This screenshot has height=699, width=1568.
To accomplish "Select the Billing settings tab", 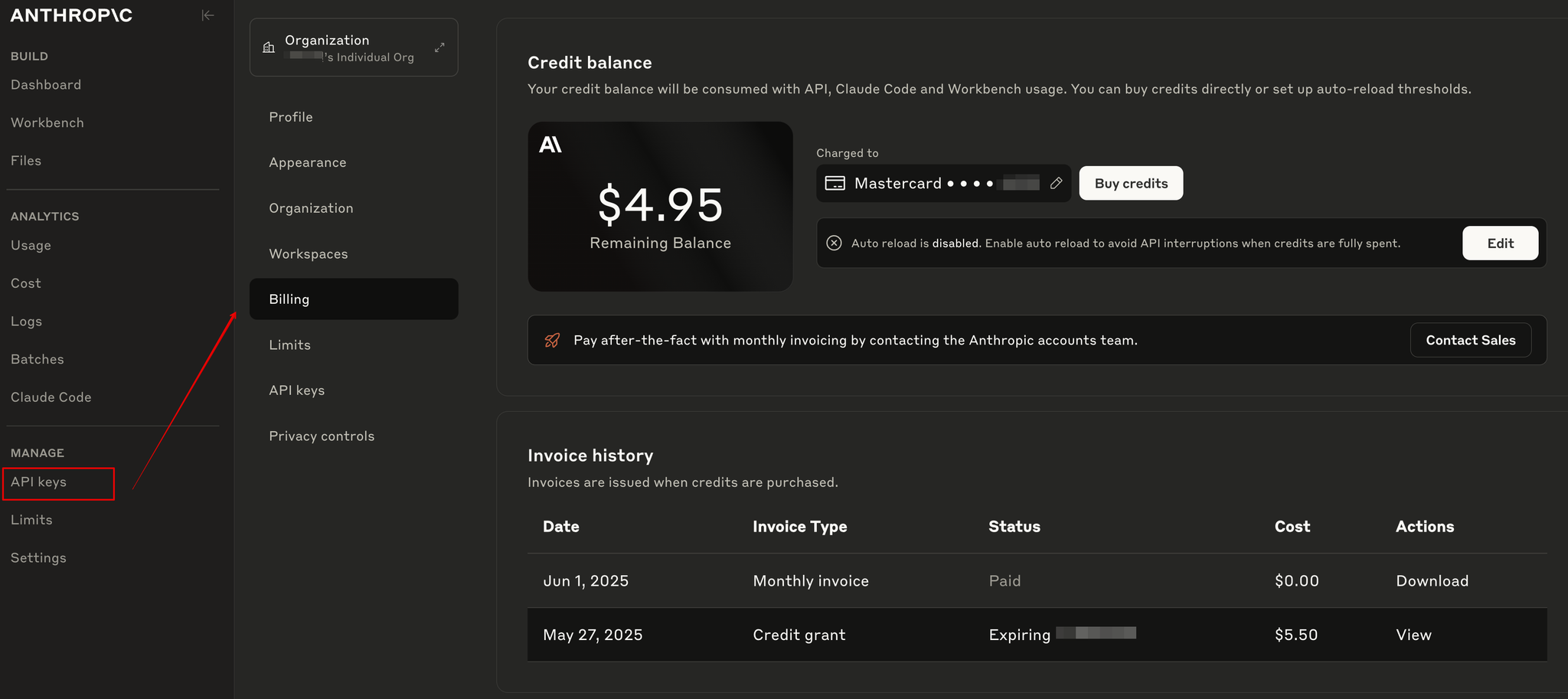I will (x=354, y=299).
